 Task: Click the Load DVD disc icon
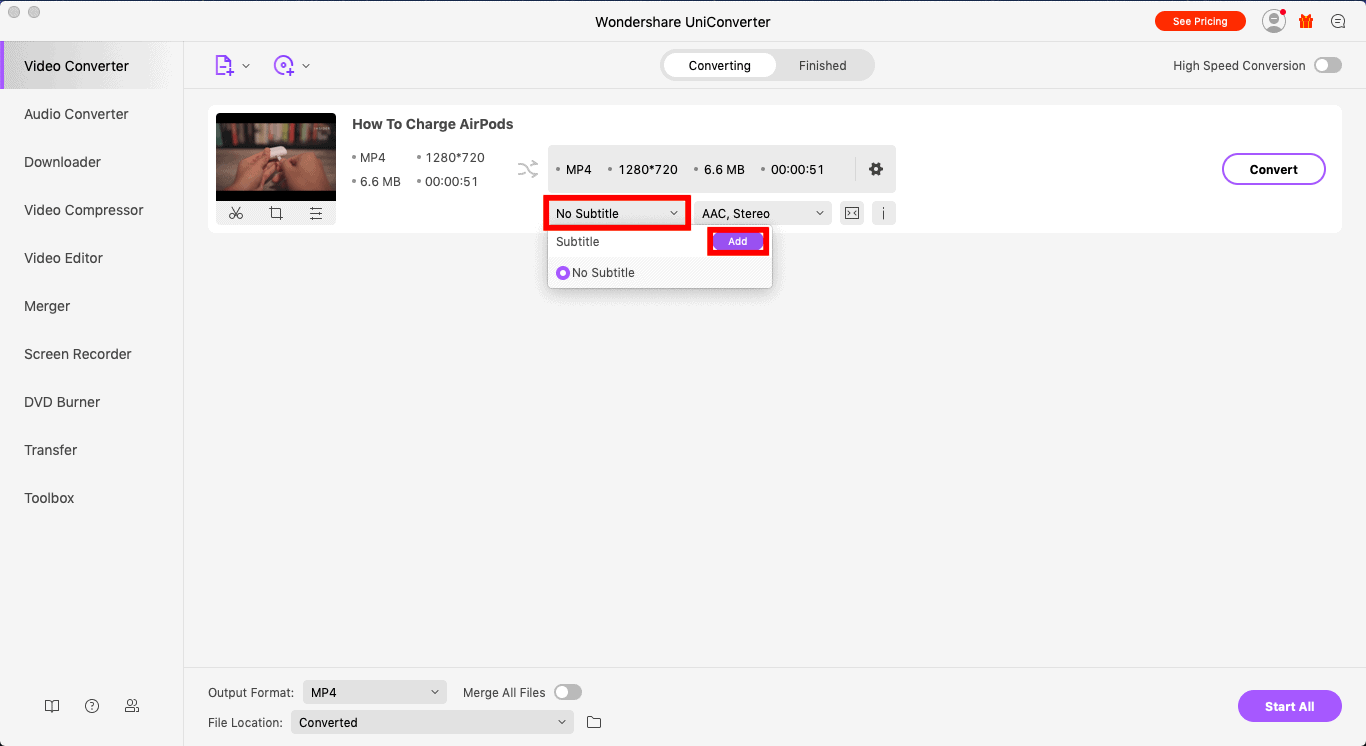pyautogui.click(x=284, y=66)
